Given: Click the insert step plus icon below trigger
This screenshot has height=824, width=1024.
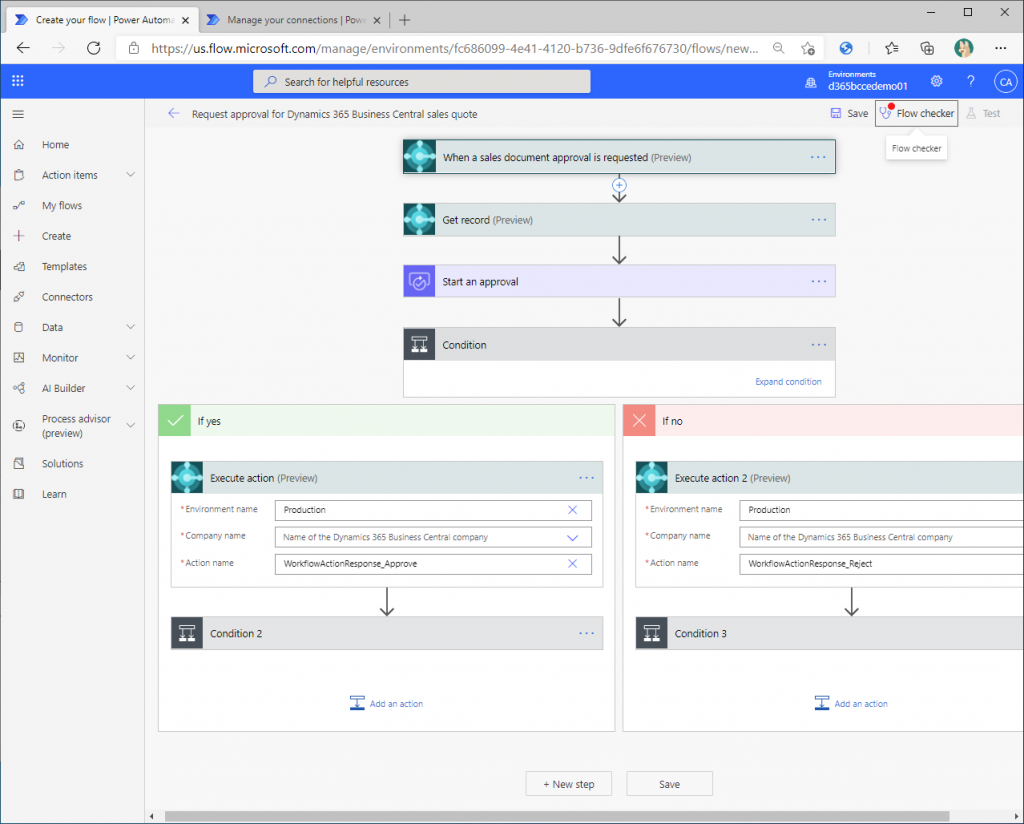Looking at the screenshot, I should pos(619,185).
